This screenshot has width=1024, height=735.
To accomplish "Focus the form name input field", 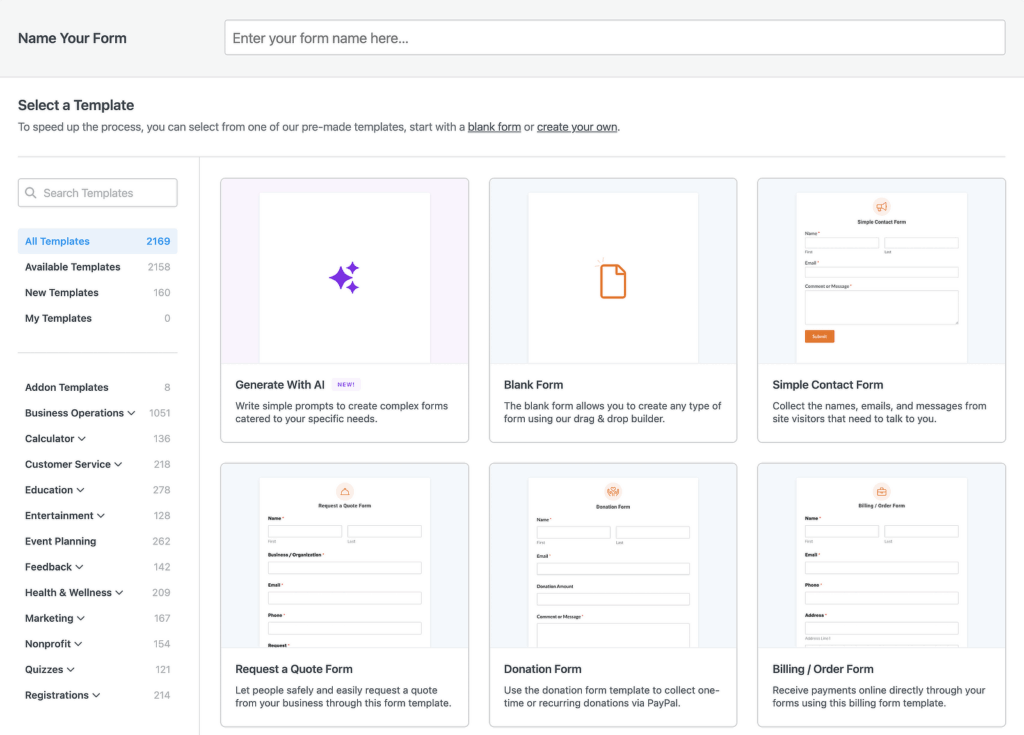I will 614,38.
